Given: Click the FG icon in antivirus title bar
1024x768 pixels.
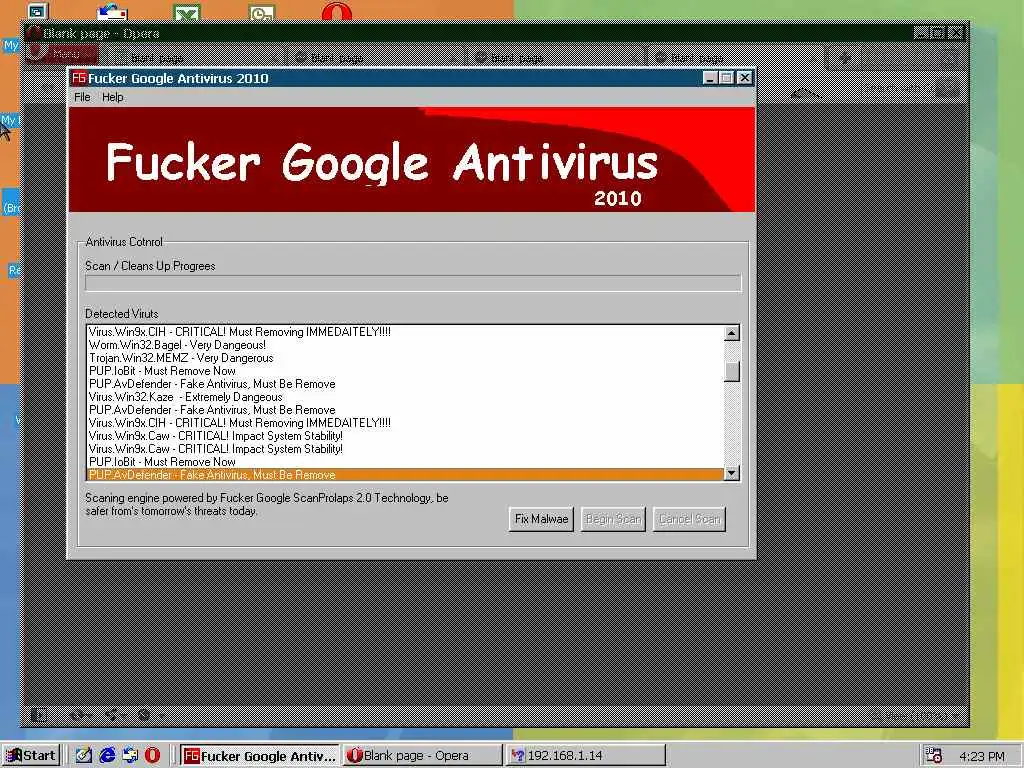Looking at the screenshot, I should coord(79,78).
